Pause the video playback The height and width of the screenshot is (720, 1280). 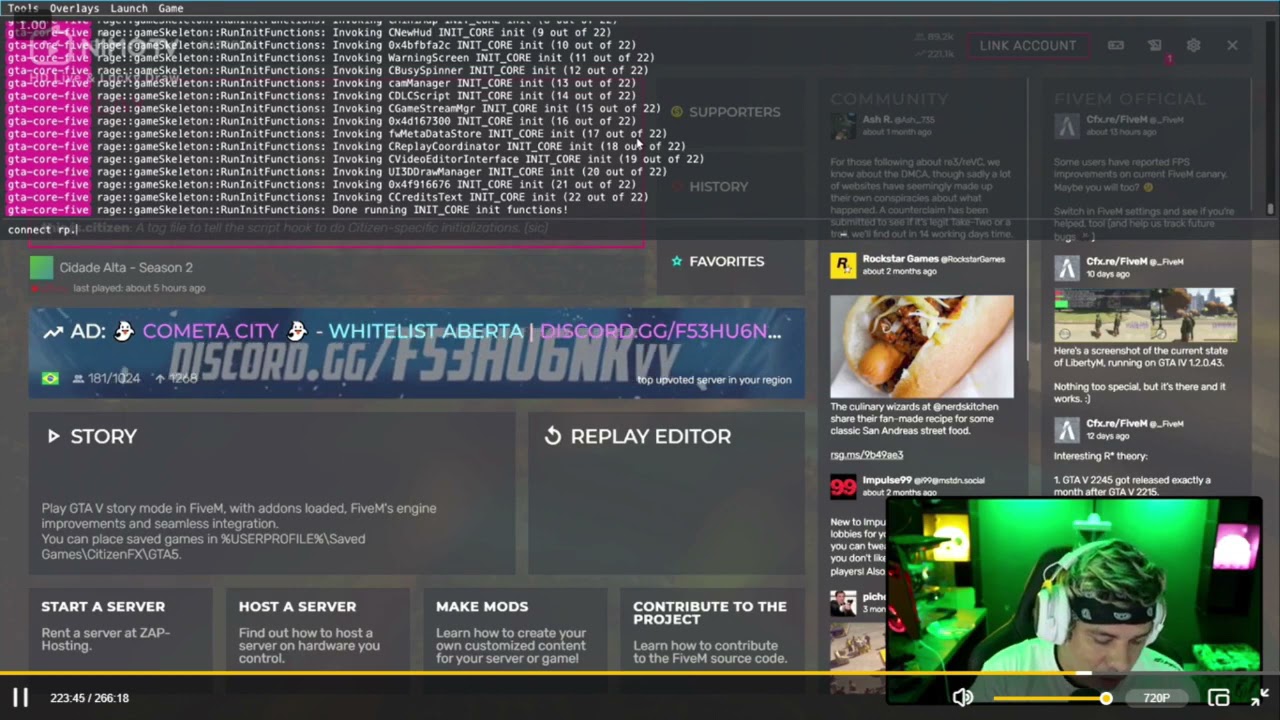20,698
